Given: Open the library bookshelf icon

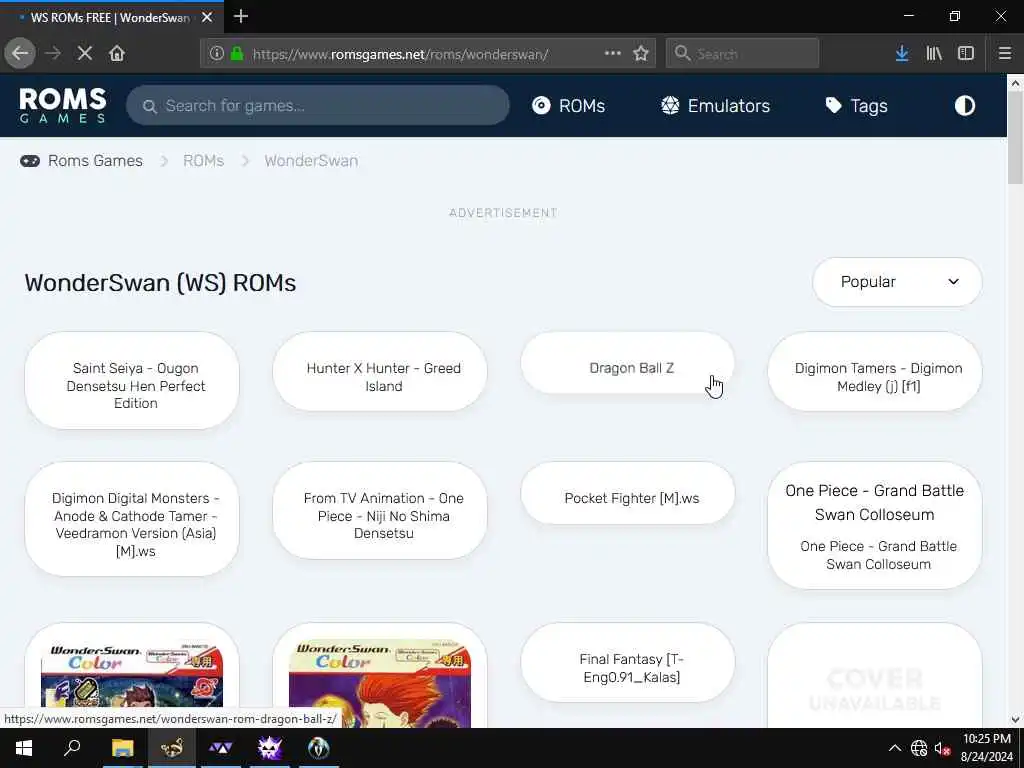Looking at the screenshot, I should coord(934,54).
